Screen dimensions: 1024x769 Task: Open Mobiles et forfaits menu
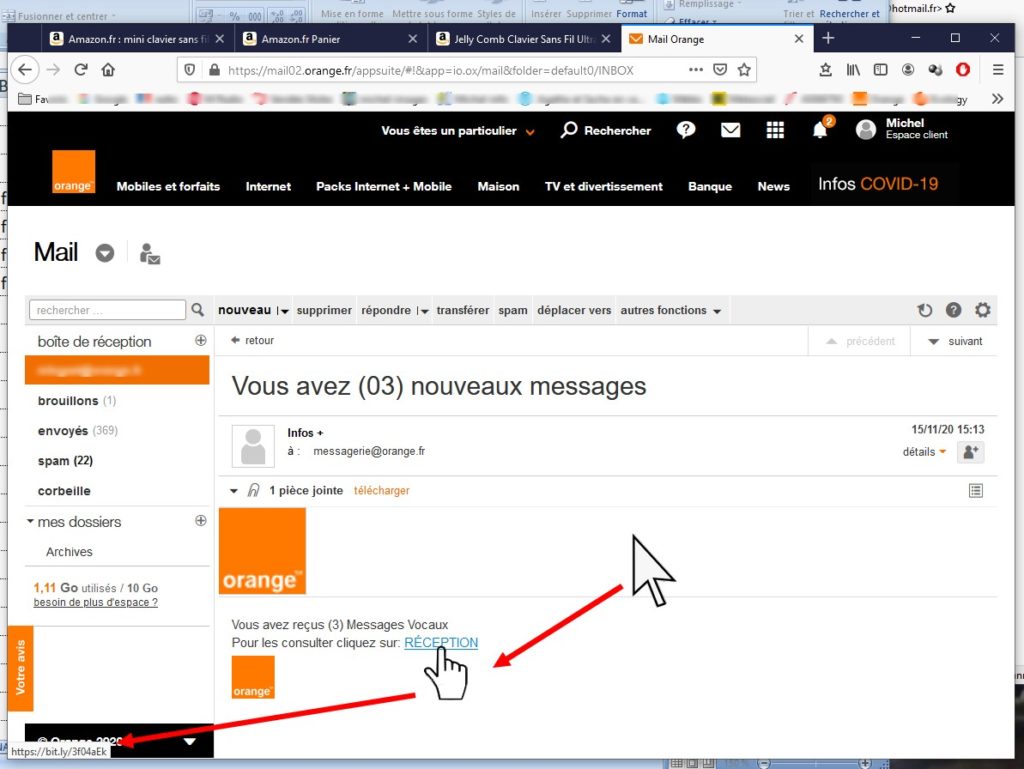pos(168,187)
